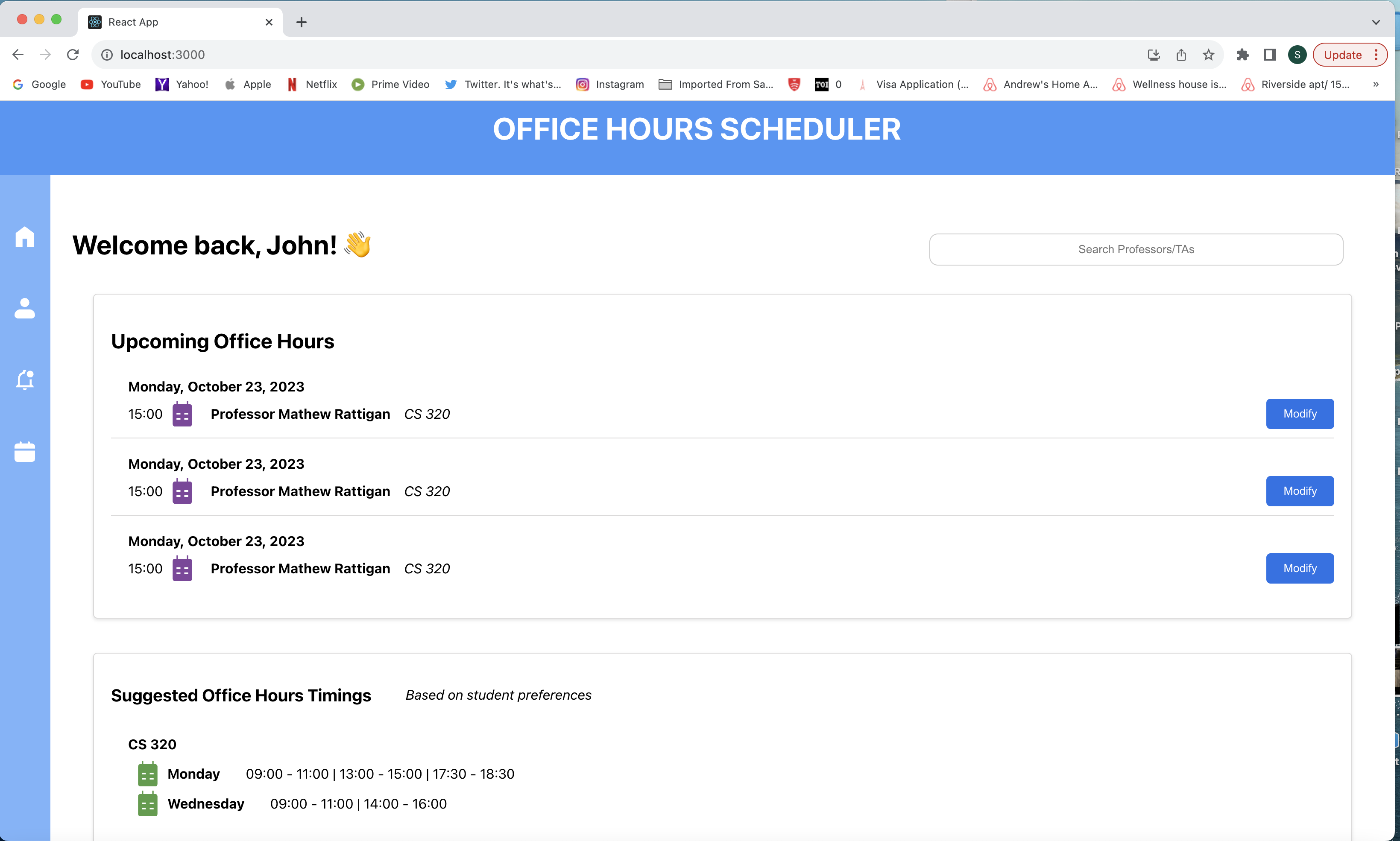1400x841 pixels.
Task: Open the Imported From Sa... bookmarks folder
Action: pyautogui.click(x=716, y=85)
